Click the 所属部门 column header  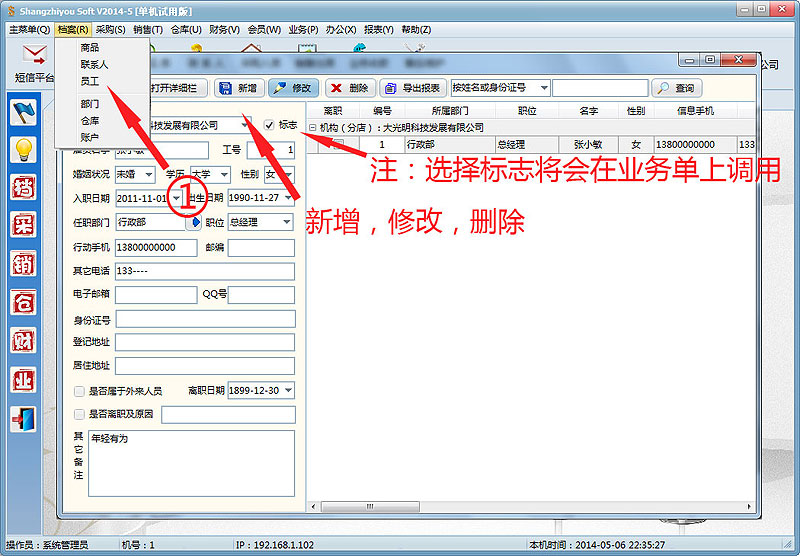pyautogui.click(x=449, y=111)
